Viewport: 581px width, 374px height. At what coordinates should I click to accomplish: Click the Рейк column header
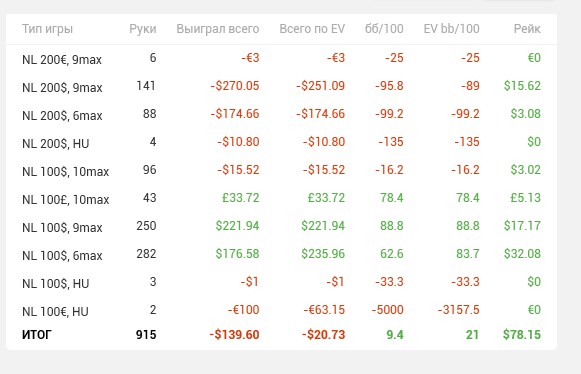pos(527,29)
